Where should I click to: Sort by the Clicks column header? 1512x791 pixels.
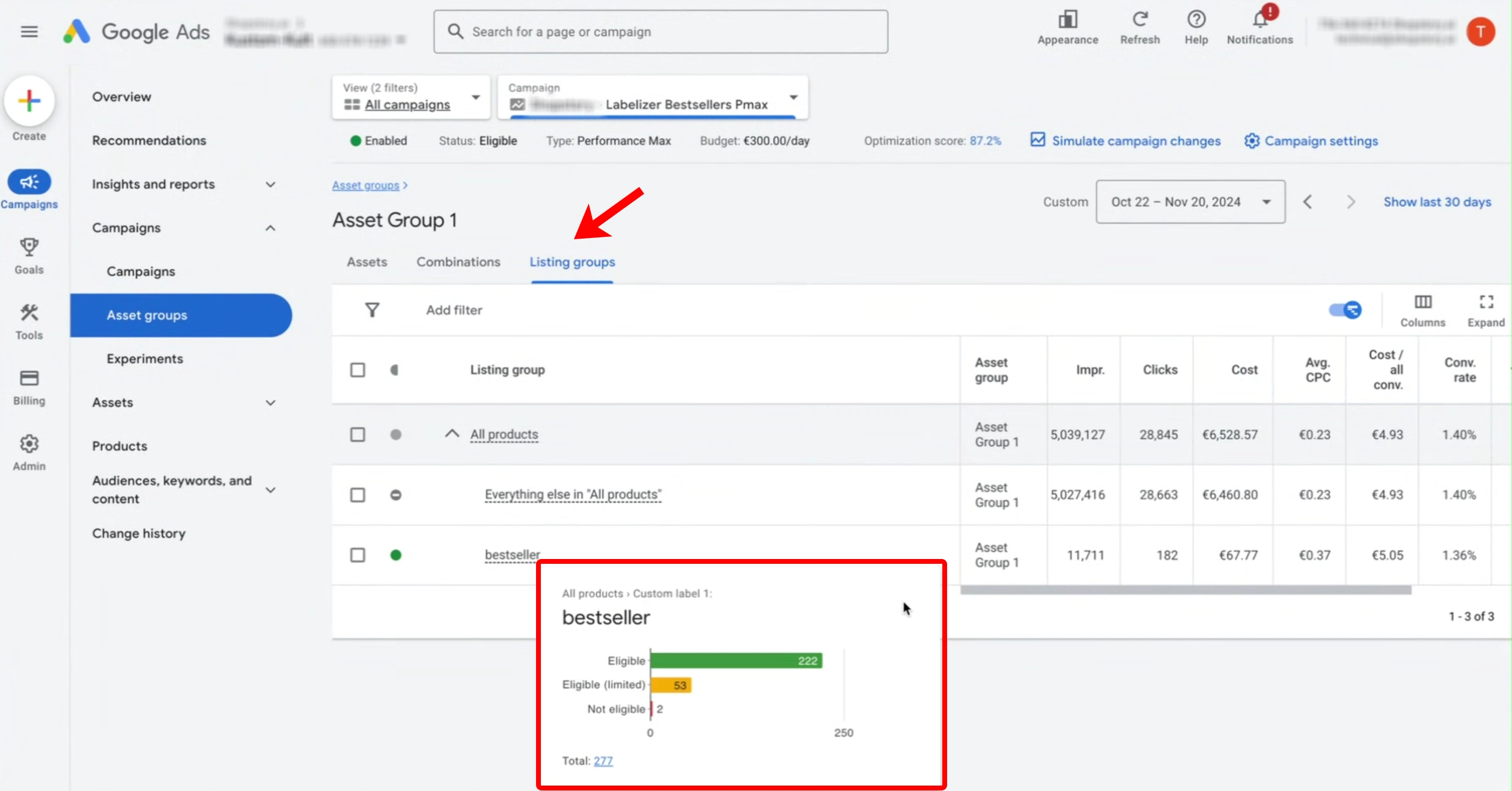(1160, 370)
